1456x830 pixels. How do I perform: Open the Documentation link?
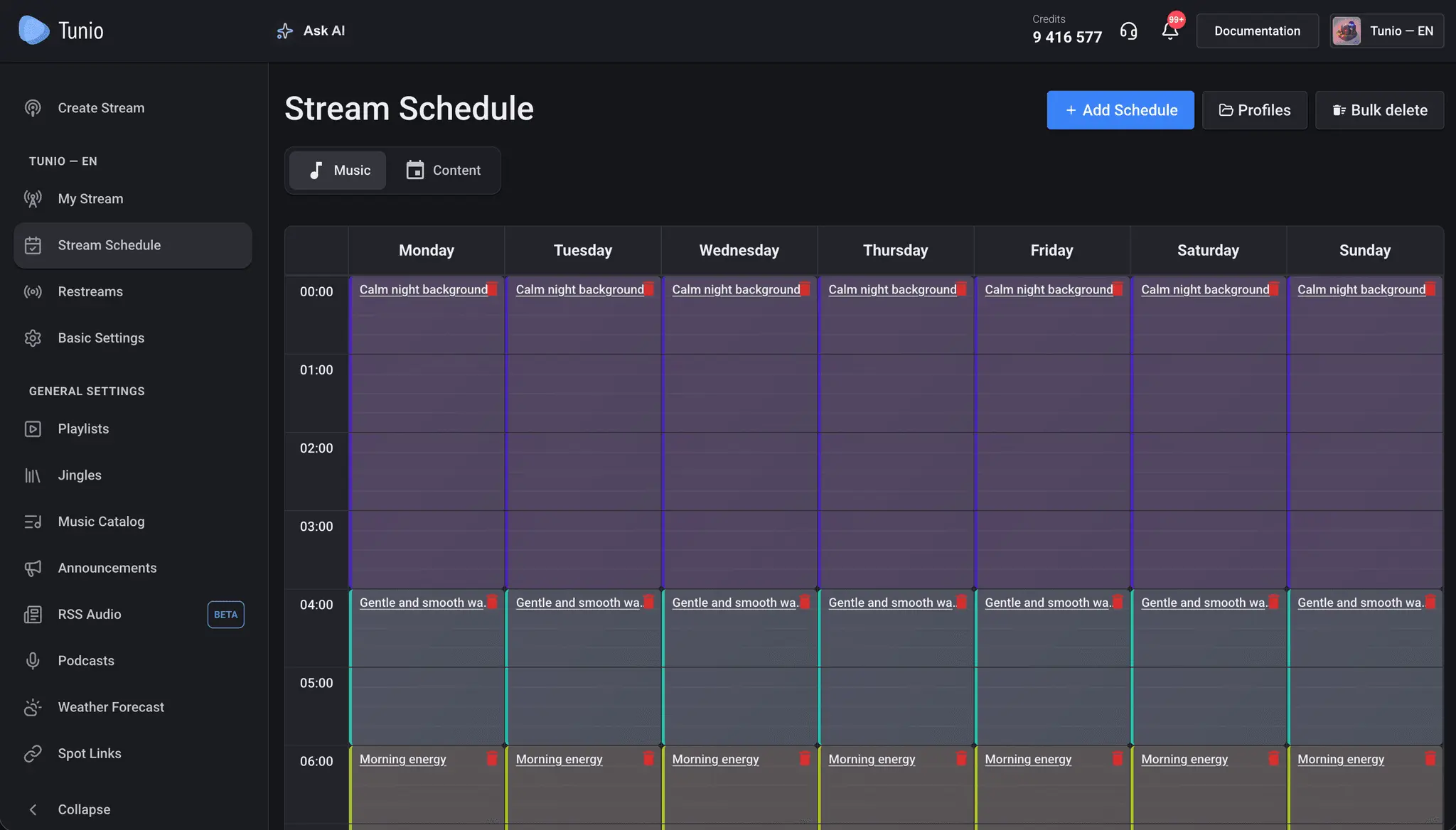(x=1258, y=31)
